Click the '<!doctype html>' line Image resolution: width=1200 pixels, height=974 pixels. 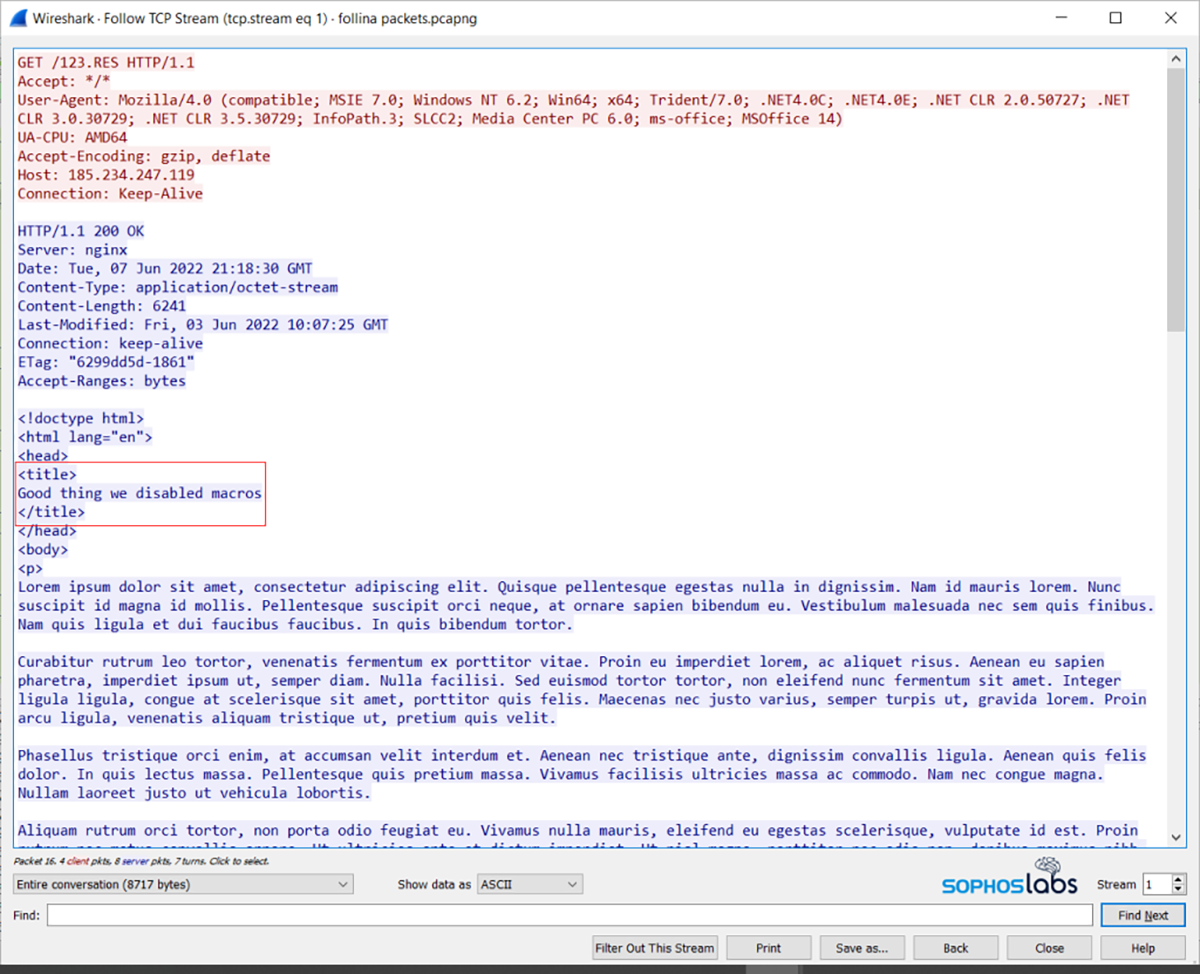(x=81, y=418)
